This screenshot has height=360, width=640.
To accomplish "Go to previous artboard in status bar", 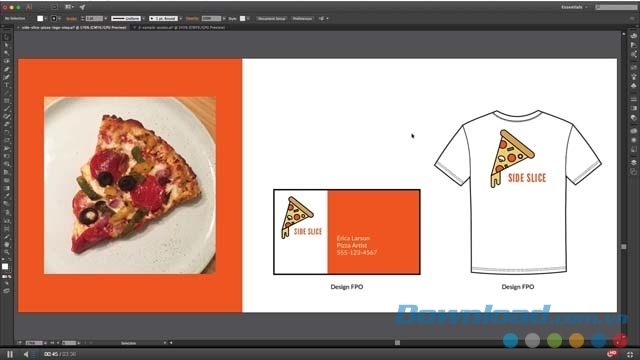I will pos(58,343).
